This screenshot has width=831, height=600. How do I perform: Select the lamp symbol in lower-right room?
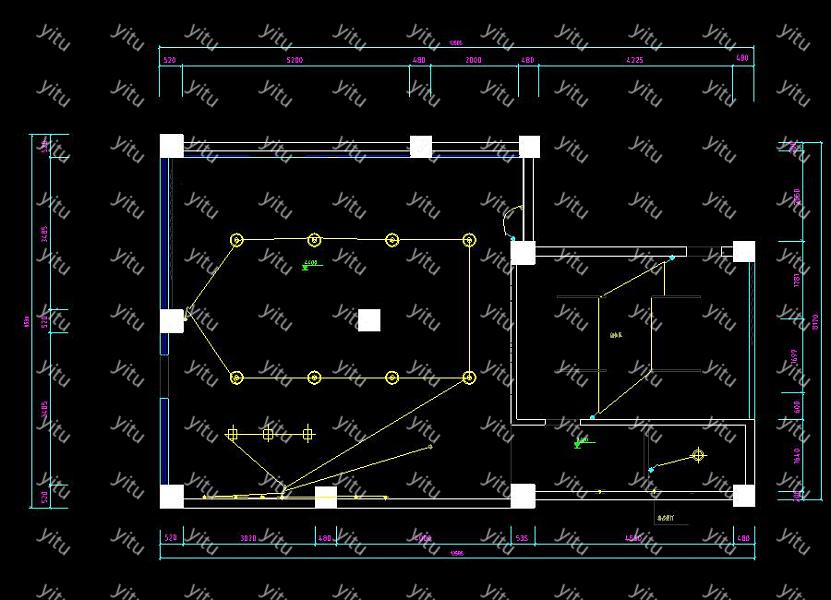click(698, 456)
